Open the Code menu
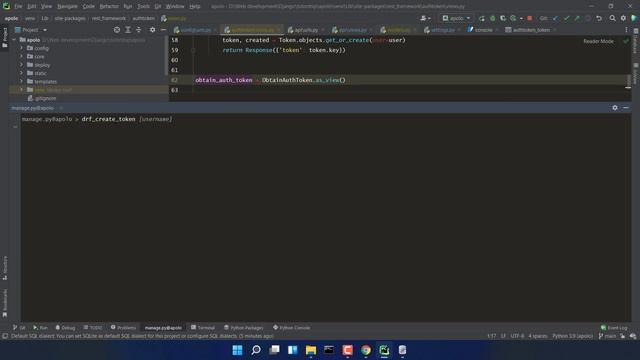This screenshot has height=360, width=640. tap(89, 7)
